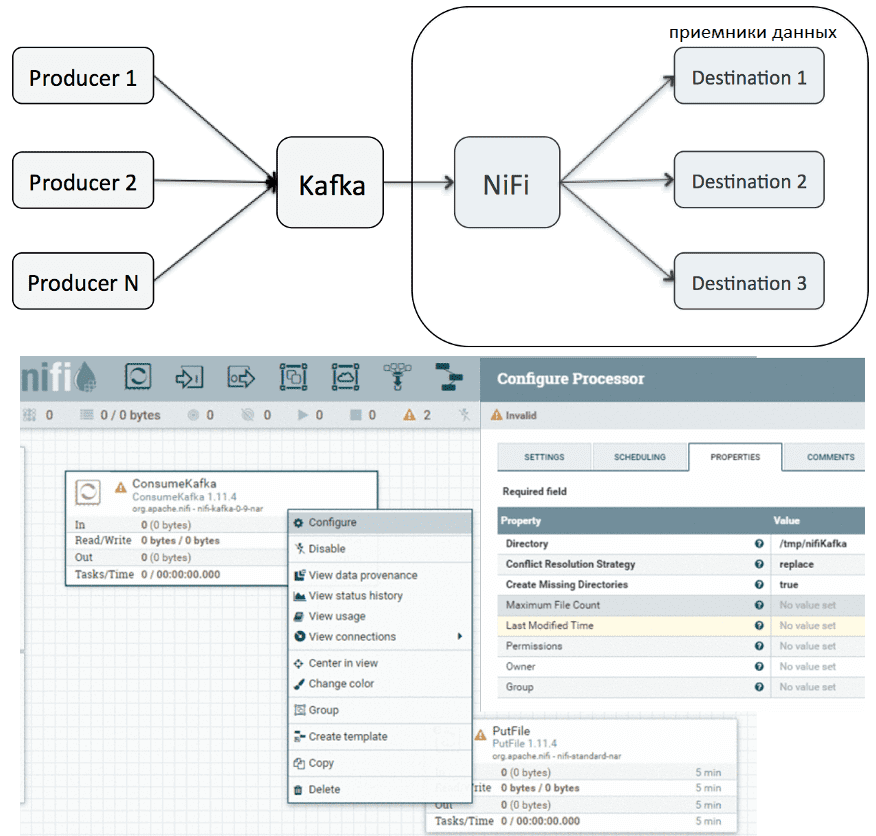Choose Create template from context menu
Screen dimensions: 876x836
pos(380,737)
